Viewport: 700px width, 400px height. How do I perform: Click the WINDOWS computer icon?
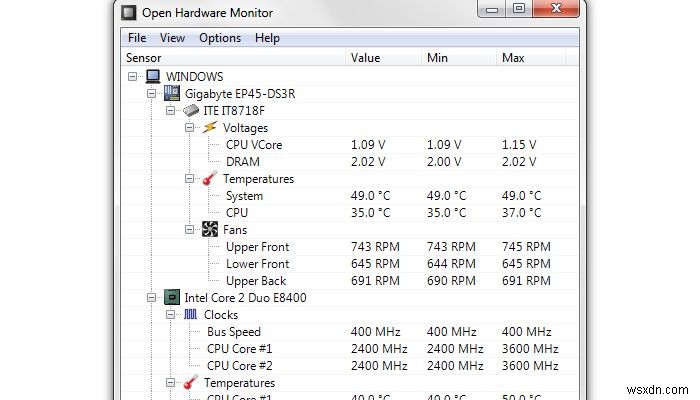point(153,76)
